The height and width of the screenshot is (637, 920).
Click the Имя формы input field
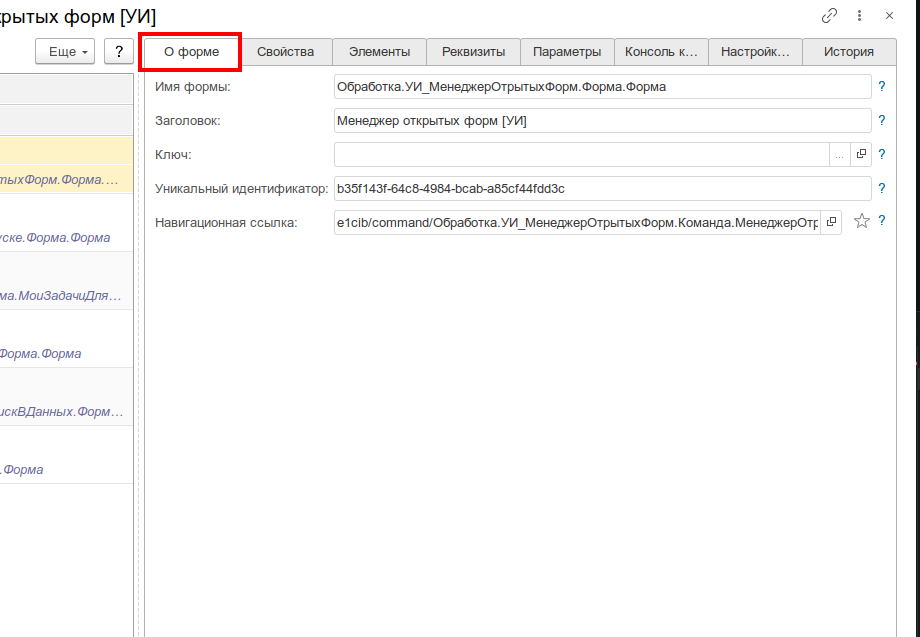point(603,87)
